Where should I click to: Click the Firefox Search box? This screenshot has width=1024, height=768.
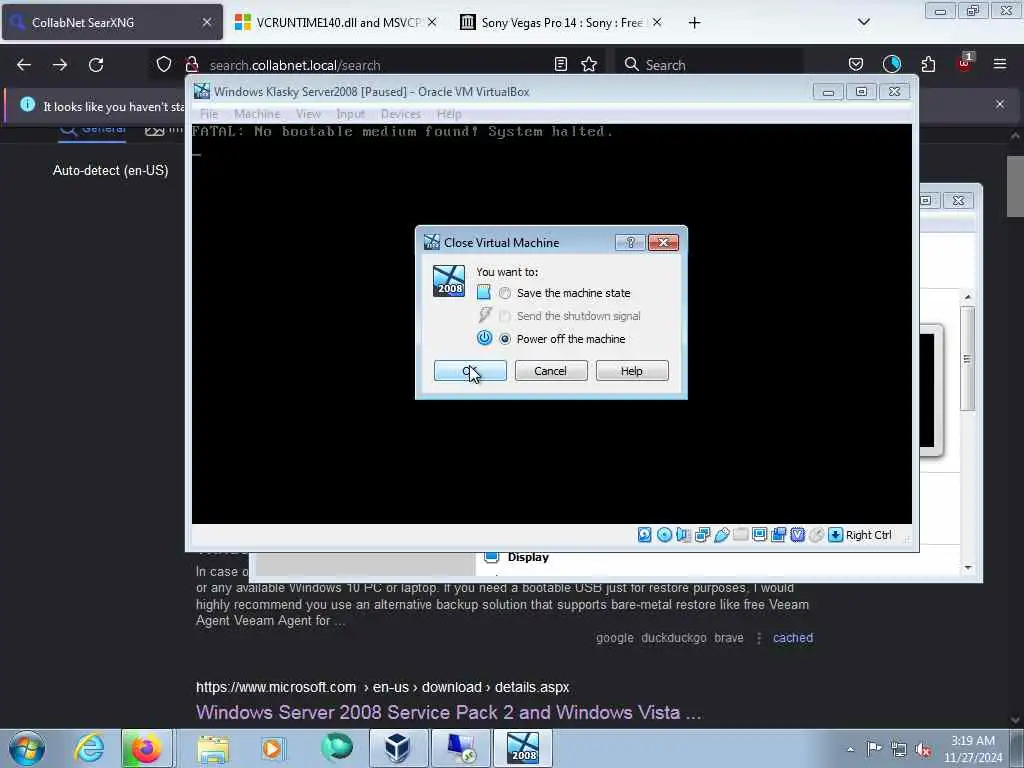(710, 65)
